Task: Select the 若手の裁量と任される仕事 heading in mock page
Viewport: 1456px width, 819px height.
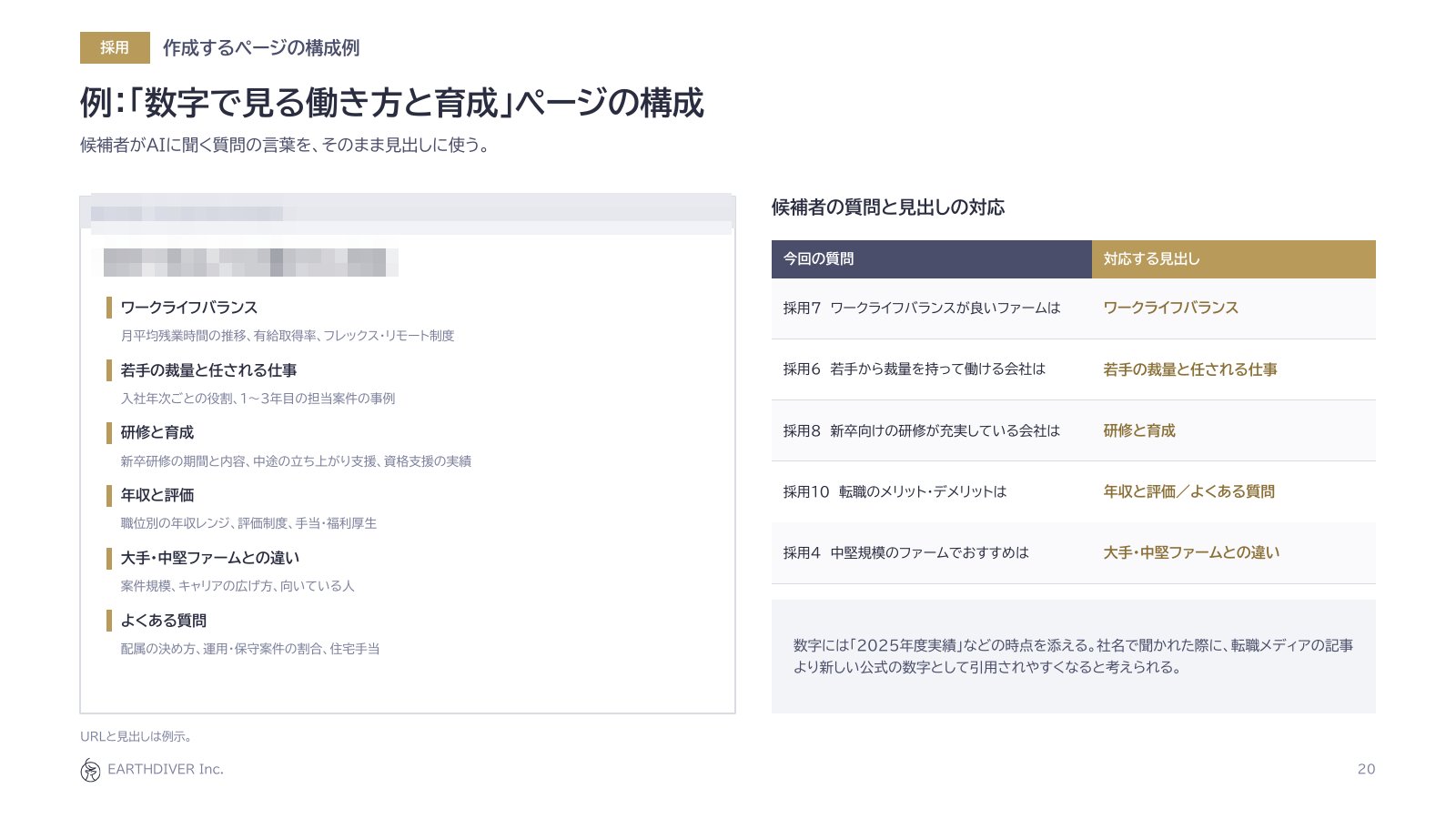Action: 208,370
